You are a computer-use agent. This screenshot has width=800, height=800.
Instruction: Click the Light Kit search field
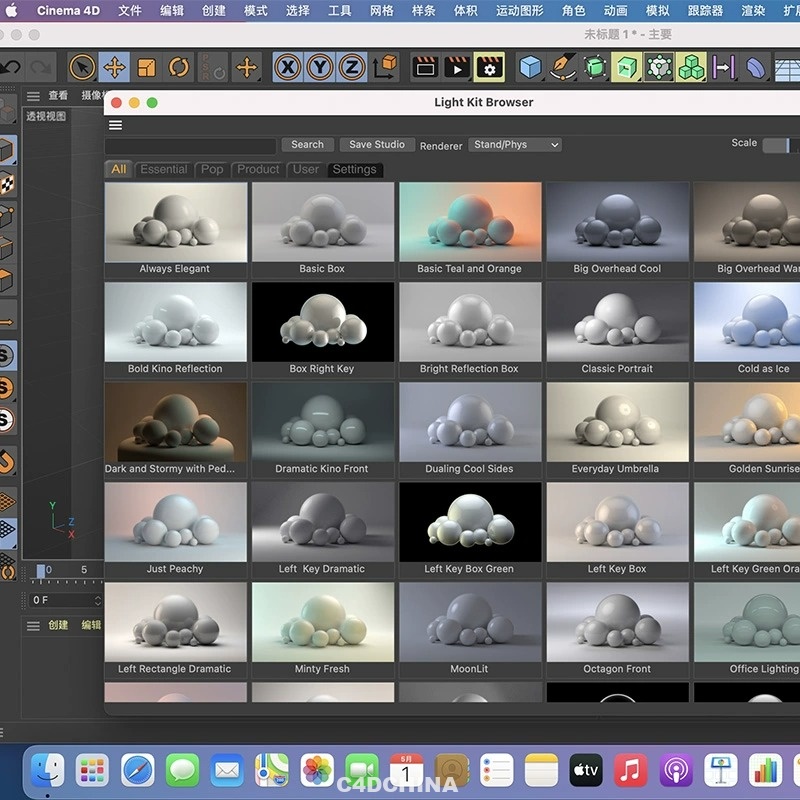click(190, 146)
